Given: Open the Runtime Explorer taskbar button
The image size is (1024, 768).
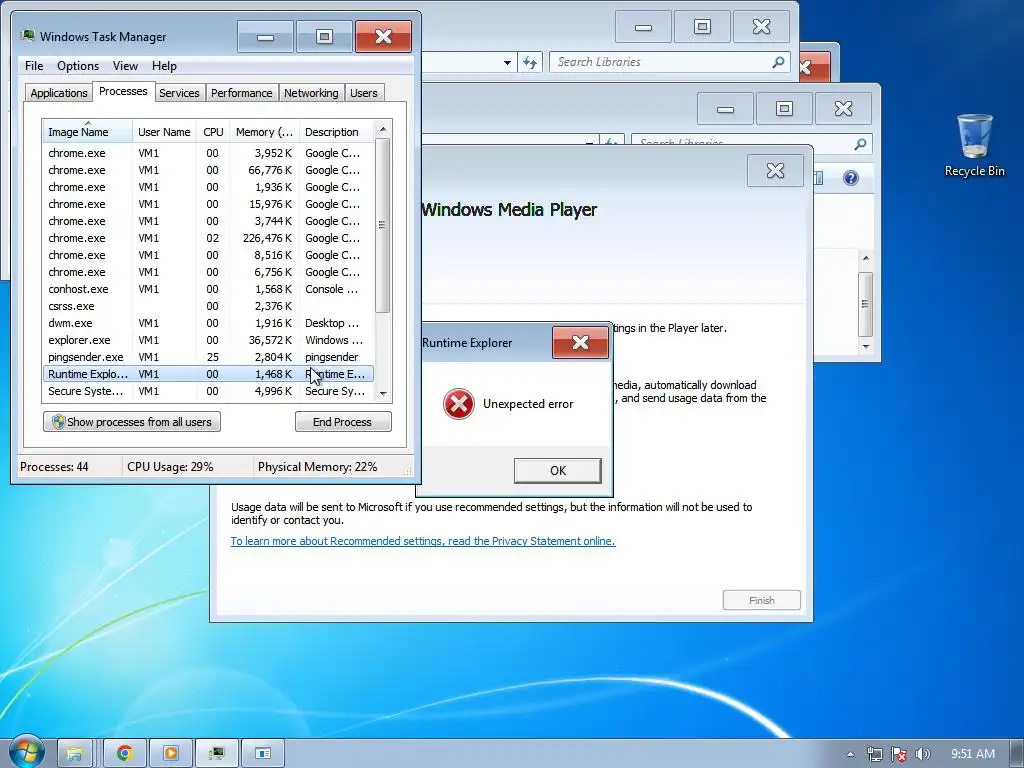Looking at the screenshot, I should coord(263,753).
